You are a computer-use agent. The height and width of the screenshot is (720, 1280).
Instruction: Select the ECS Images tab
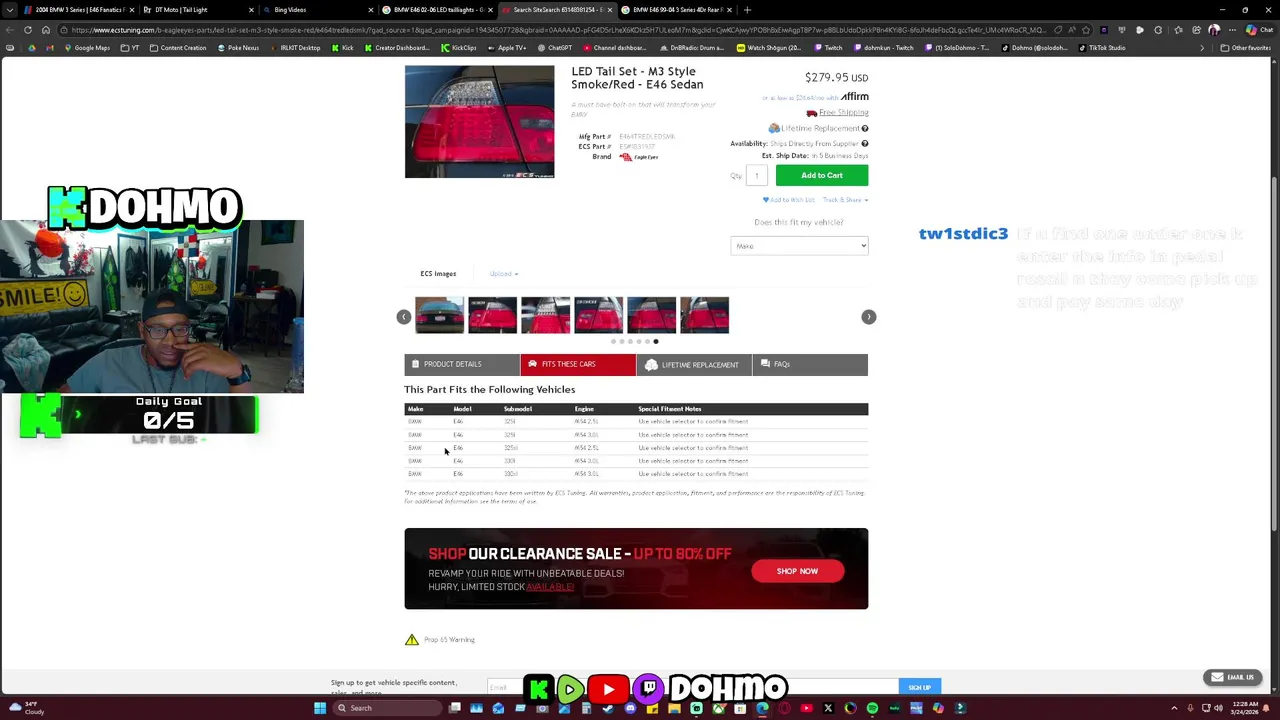coord(438,274)
